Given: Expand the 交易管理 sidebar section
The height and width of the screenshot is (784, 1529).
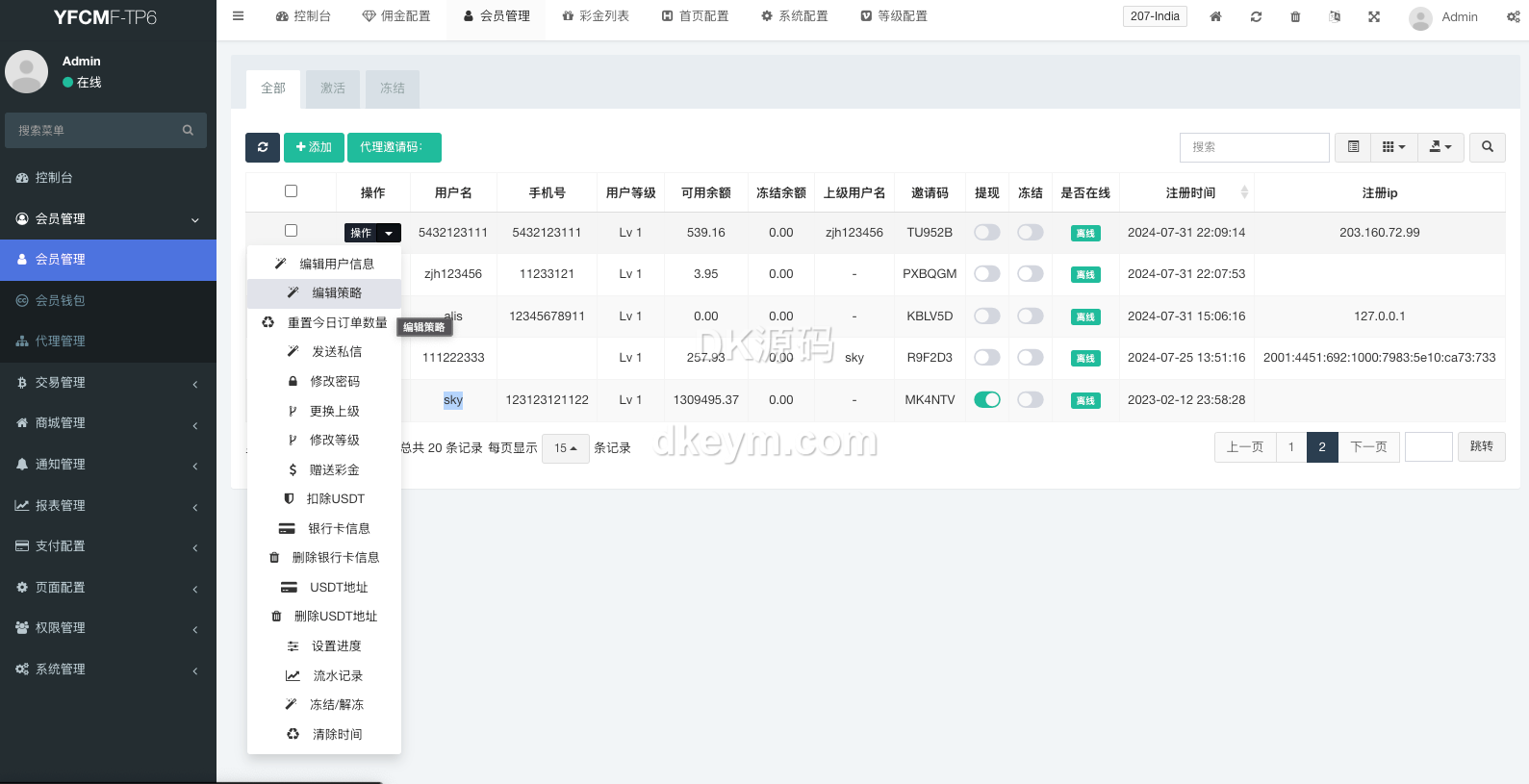Looking at the screenshot, I should tap(108, 383).
